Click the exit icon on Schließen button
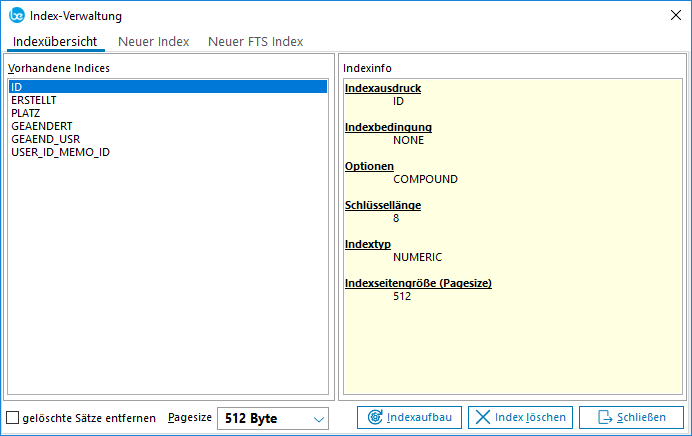Screen dimensions: 692x436 604,418
